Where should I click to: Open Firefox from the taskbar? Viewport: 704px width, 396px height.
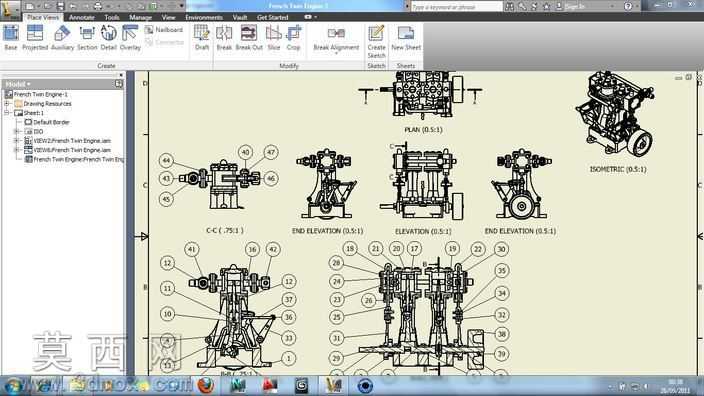[x=206, y=385]
